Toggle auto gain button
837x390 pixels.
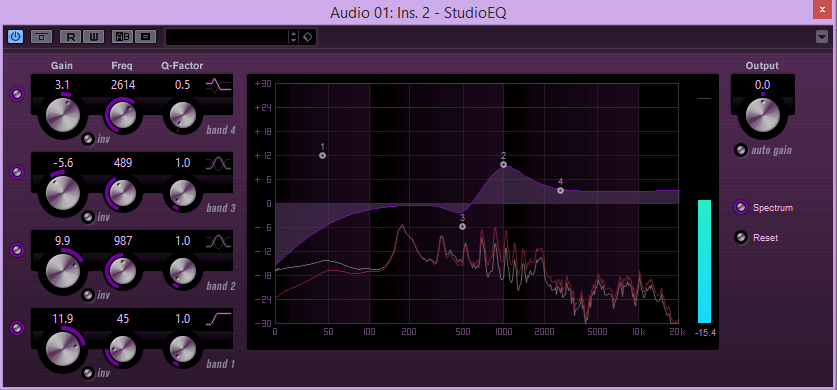coord(740,150)
